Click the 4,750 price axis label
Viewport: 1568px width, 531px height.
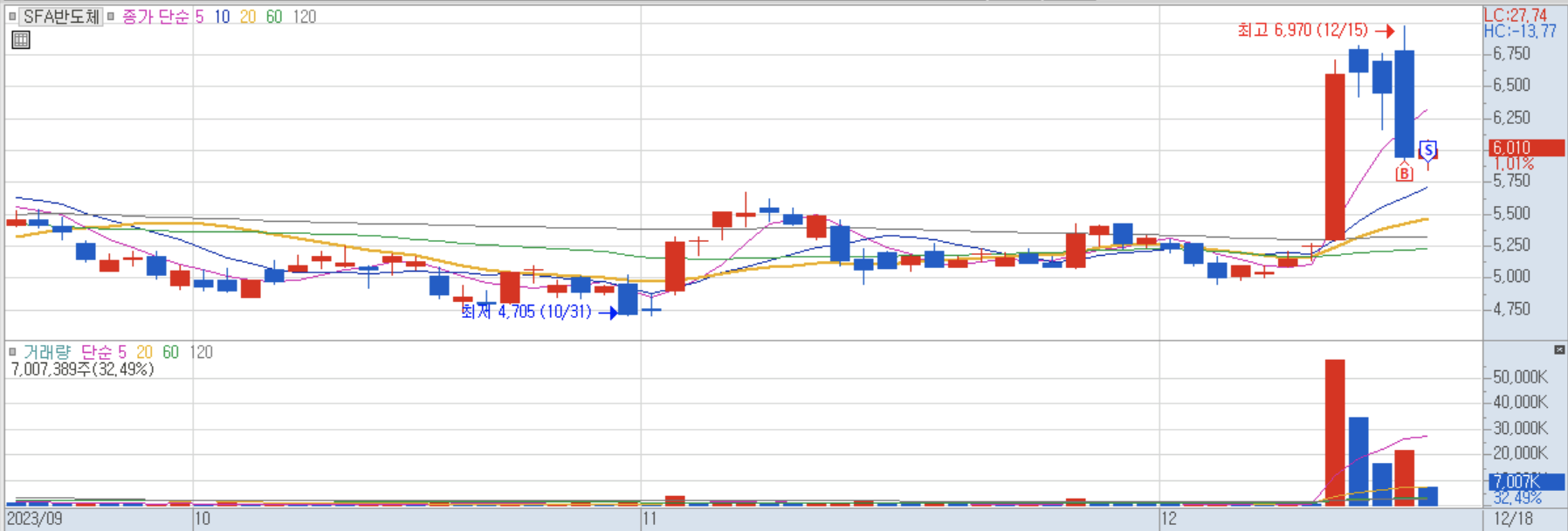pyautogui.click(x=1511, y=308)
